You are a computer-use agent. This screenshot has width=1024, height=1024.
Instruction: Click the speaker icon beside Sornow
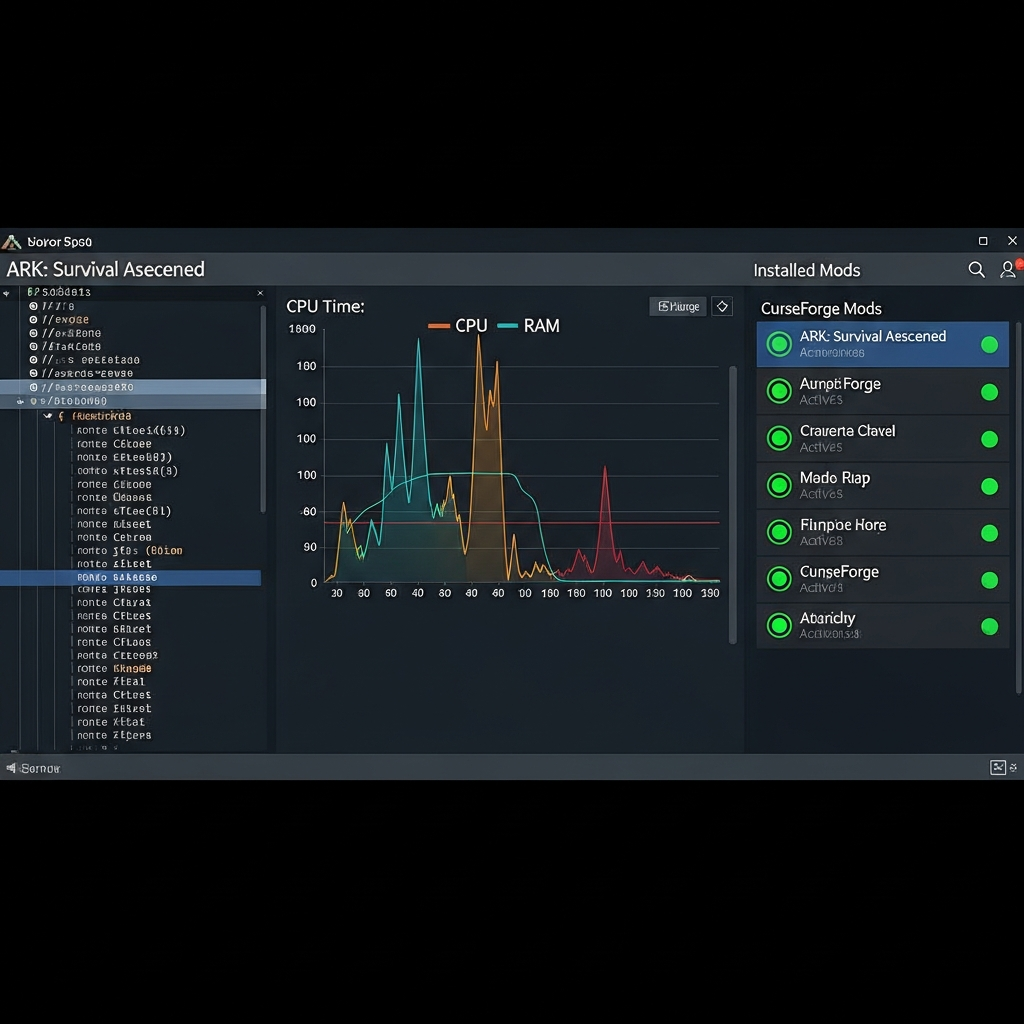tap(11, 768)
